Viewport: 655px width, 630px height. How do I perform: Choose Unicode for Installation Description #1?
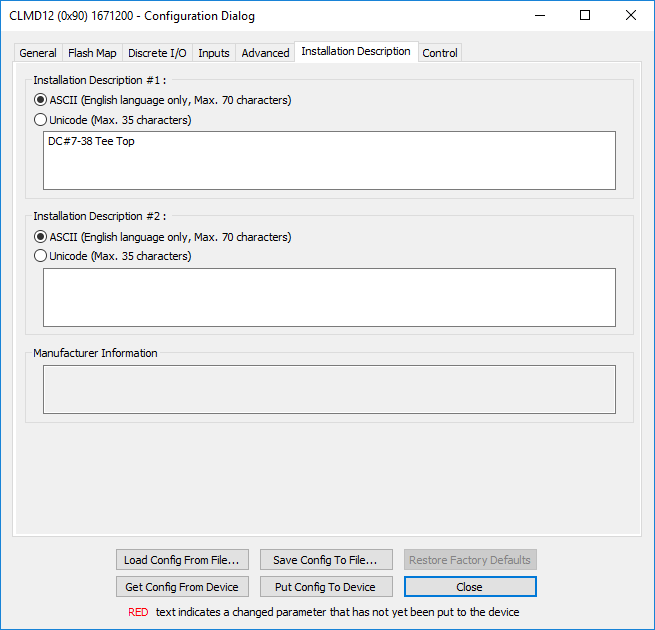41,120
